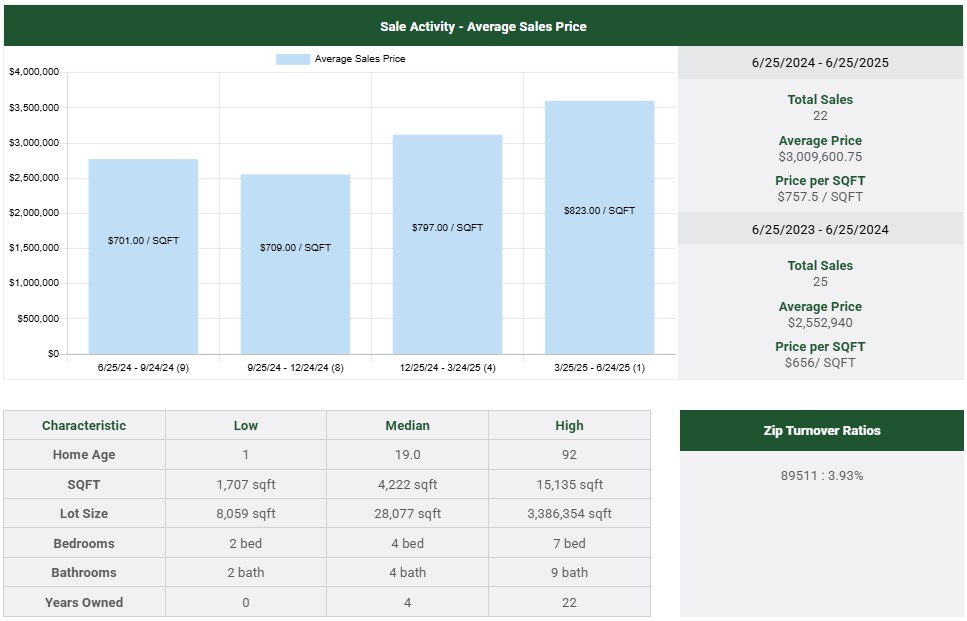Click the 89511 : 3.93% turnover value

click(821, 476)
